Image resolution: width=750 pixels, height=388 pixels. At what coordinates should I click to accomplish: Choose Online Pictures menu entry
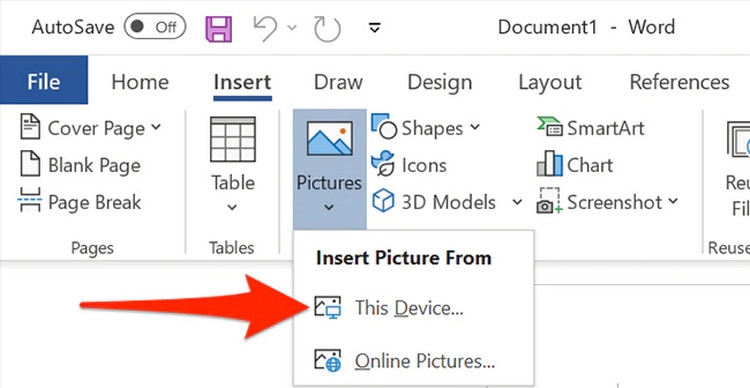click(413, 361)
